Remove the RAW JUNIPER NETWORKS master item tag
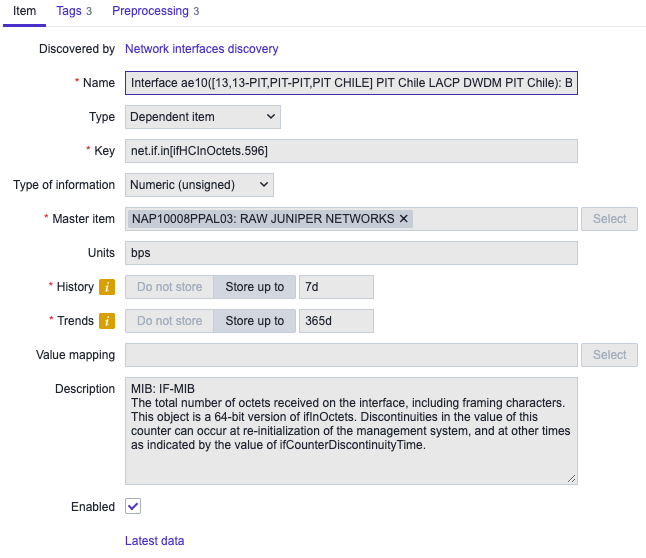The height and width of the screenshot is (558, 646). click(404, 218)
